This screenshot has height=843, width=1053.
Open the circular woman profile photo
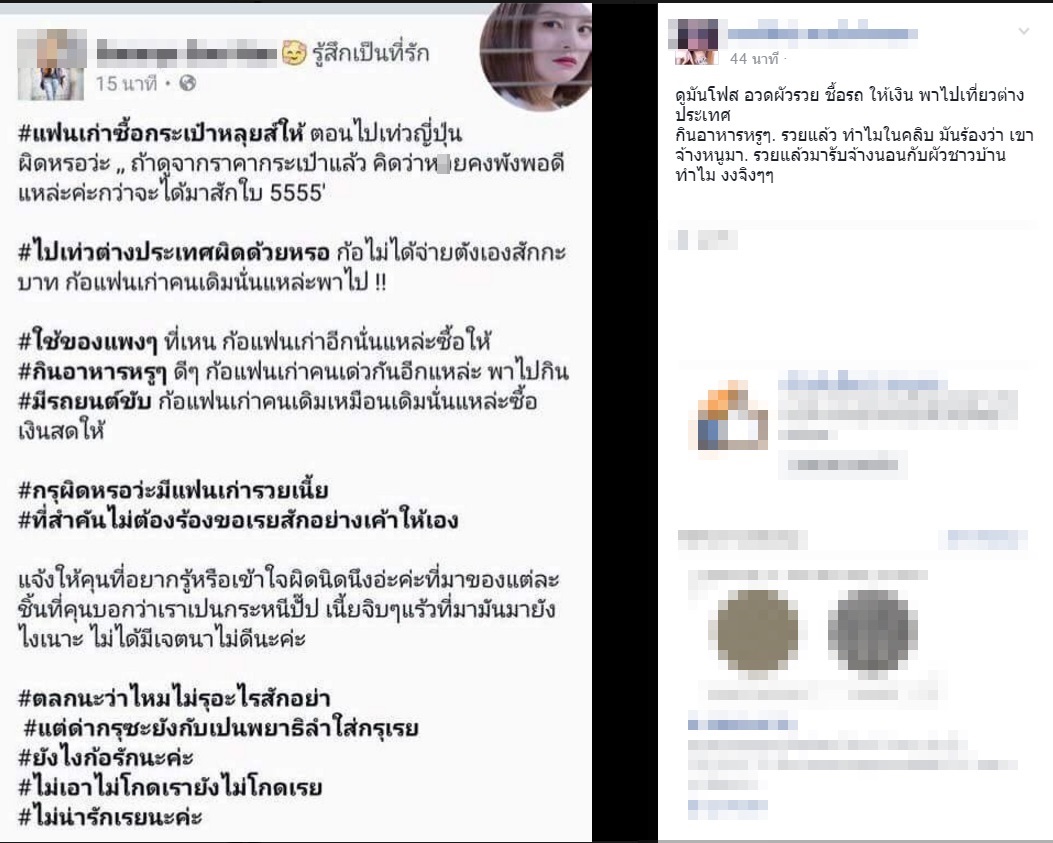pos(536,55)
